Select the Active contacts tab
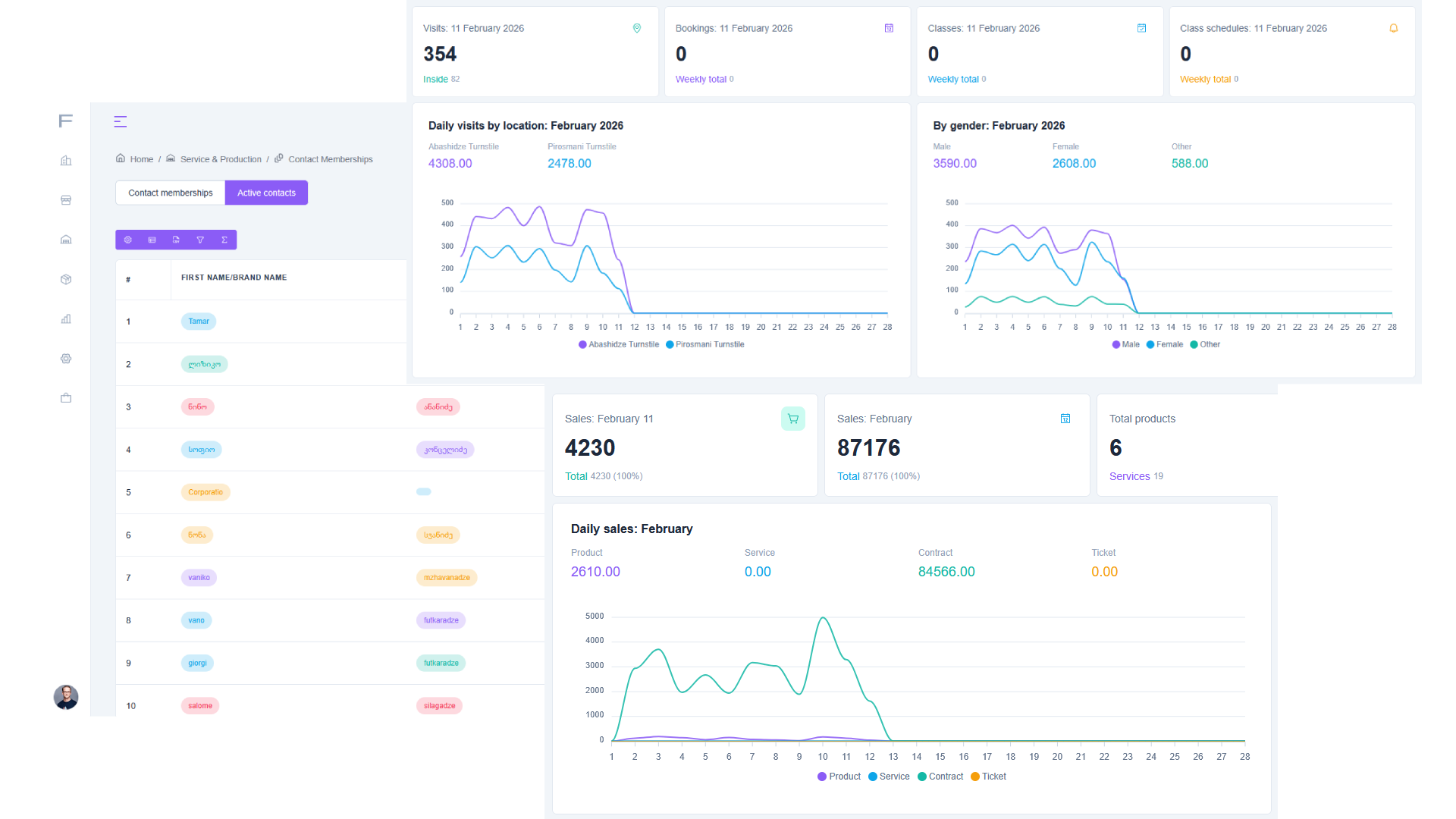 (266, 193)
